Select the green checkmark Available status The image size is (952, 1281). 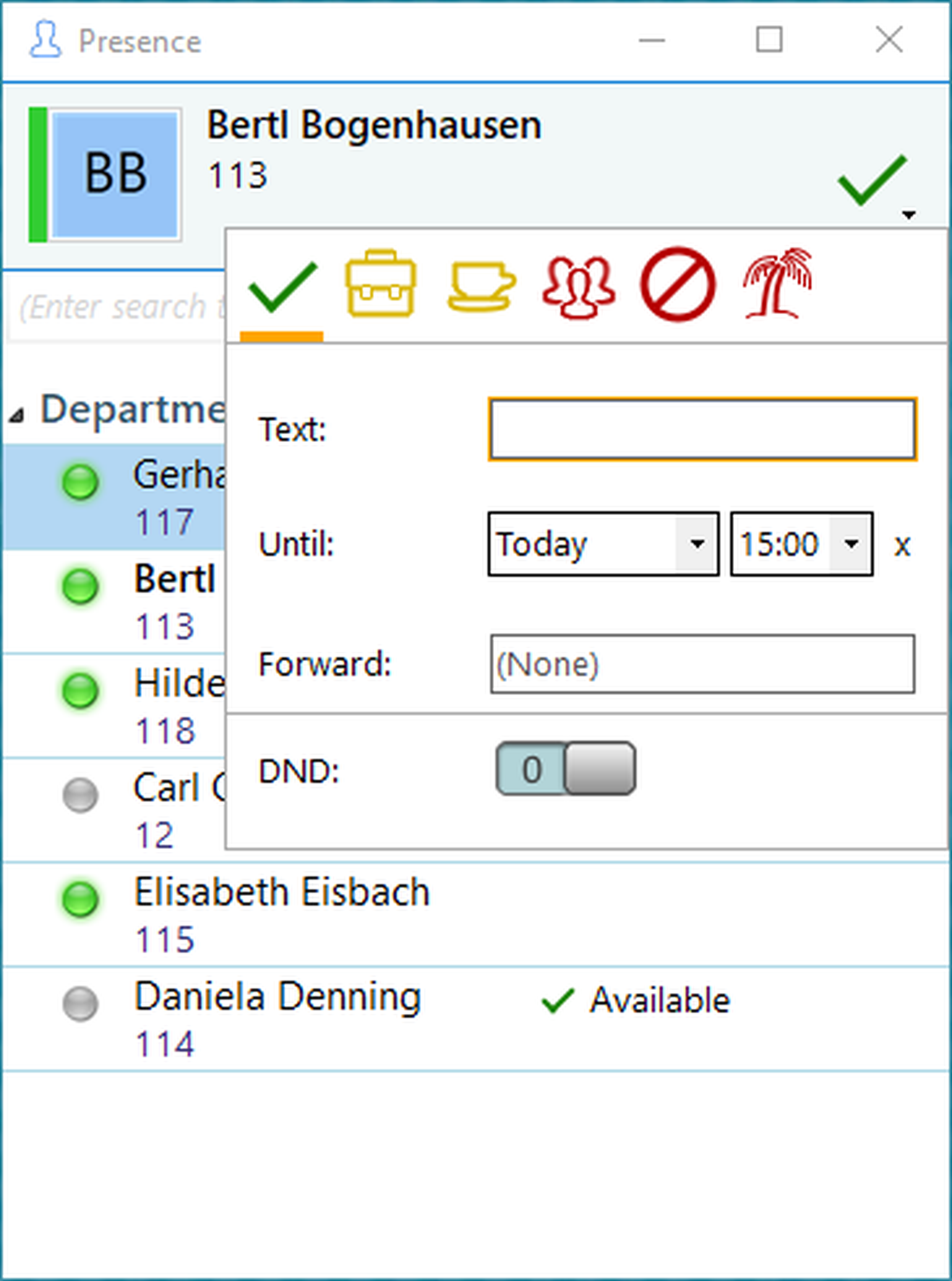282,287
